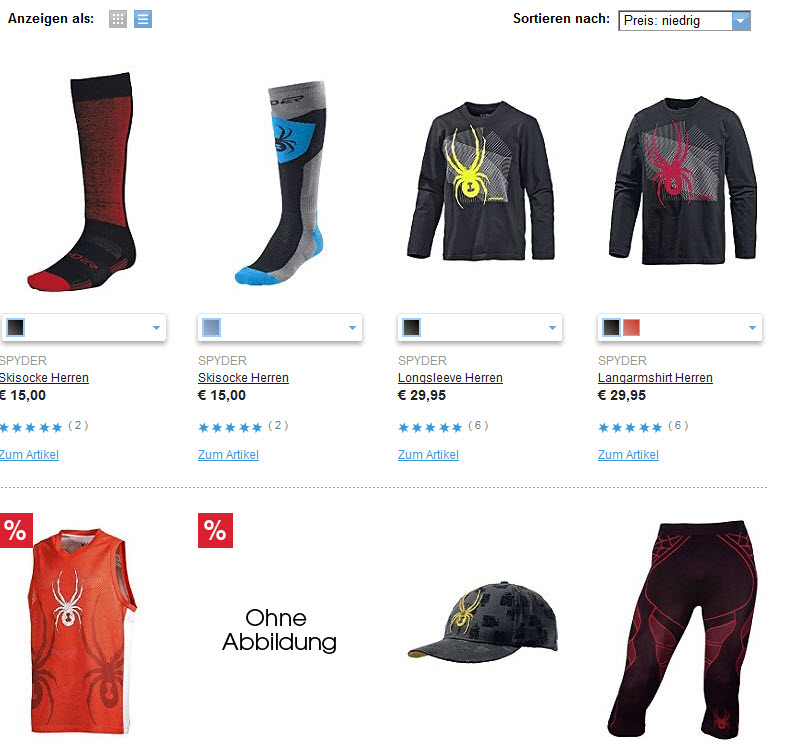This screenshot has height=753, width=790.
Task: Click the red spider longsleeve shirt image
Action: tap(682, 180)
